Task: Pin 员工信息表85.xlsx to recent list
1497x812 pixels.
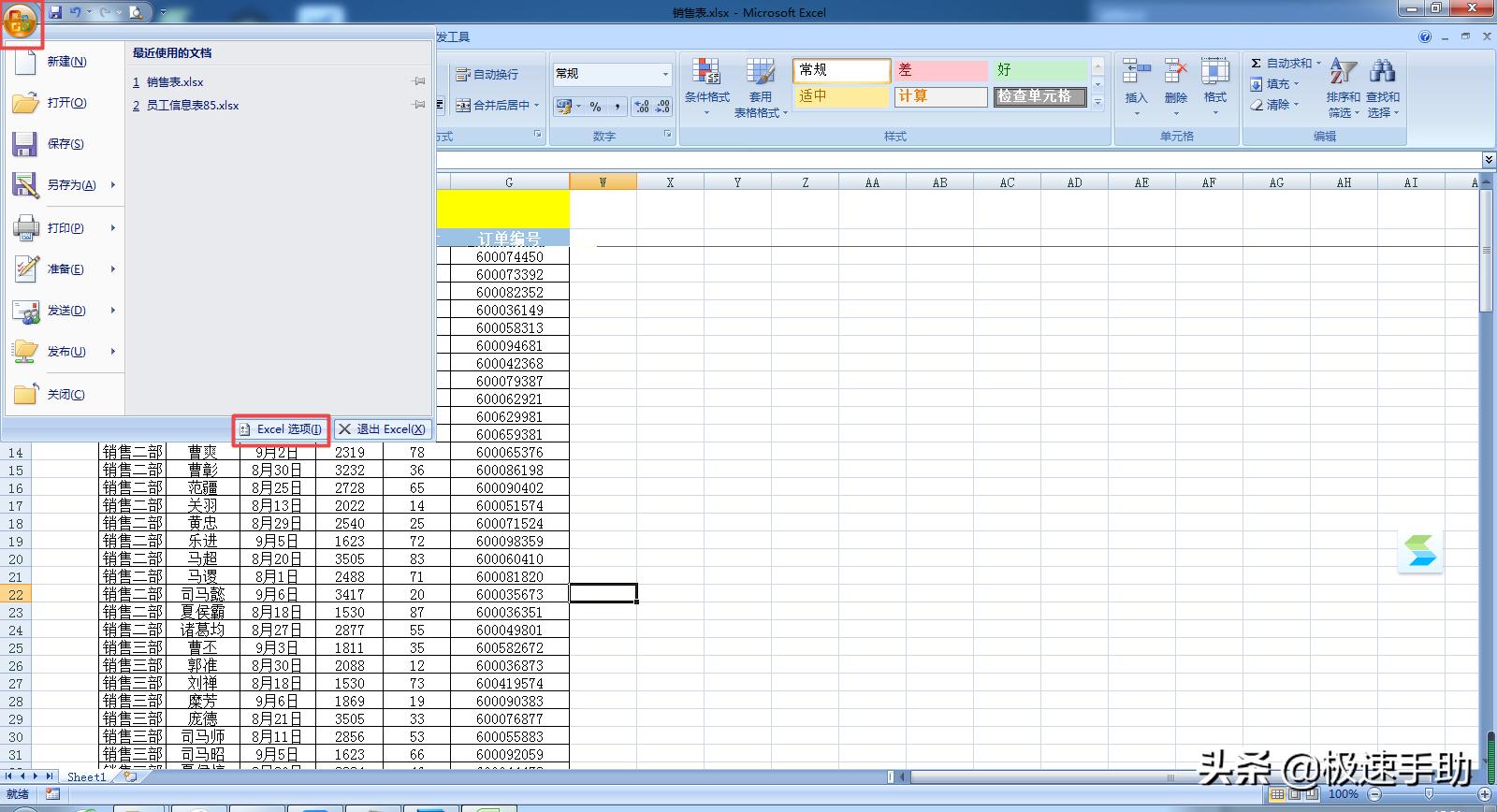Action: (x=419, y=106)
